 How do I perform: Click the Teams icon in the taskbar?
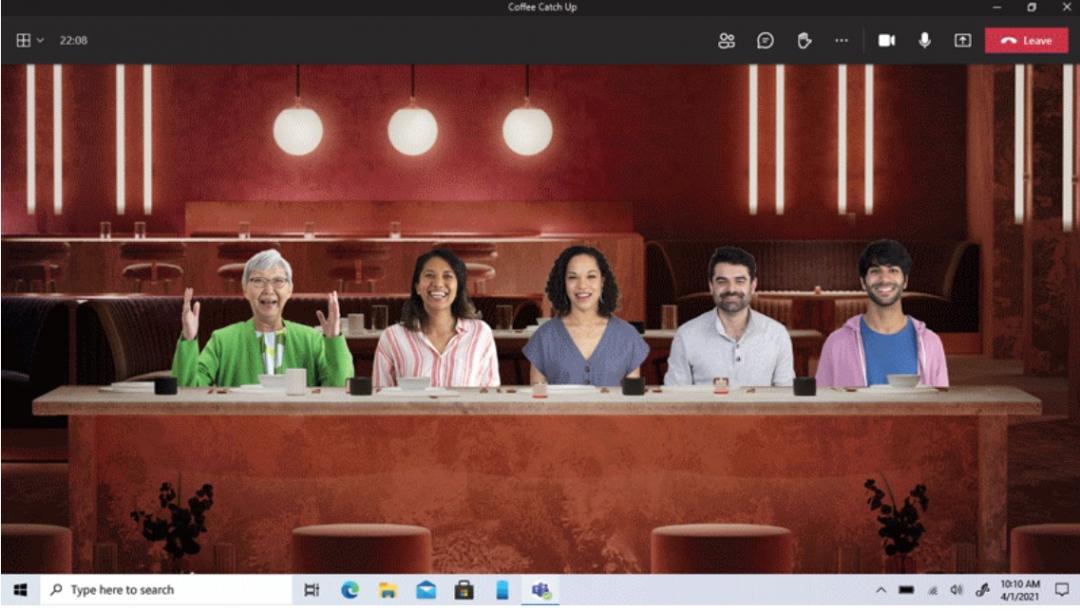pyautogui.click(x=541, y=590)
